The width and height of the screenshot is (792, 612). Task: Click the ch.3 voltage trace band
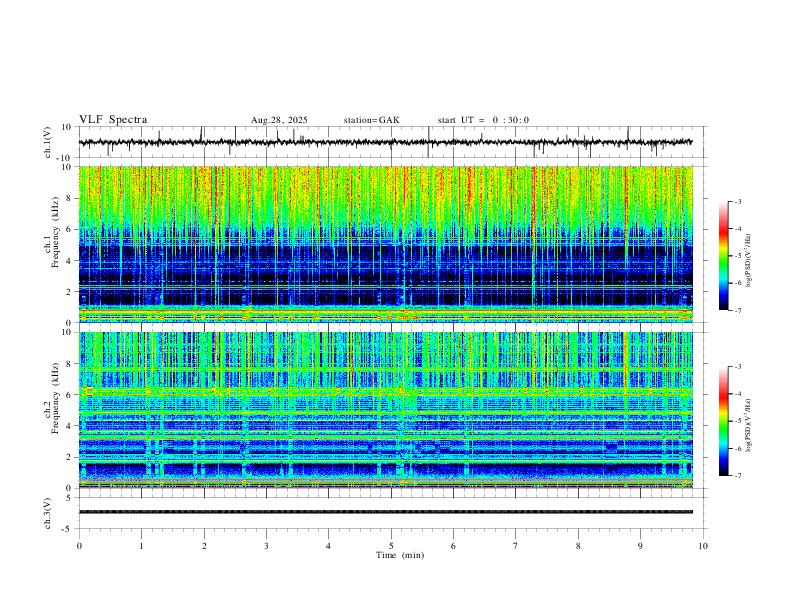(385, 512)
